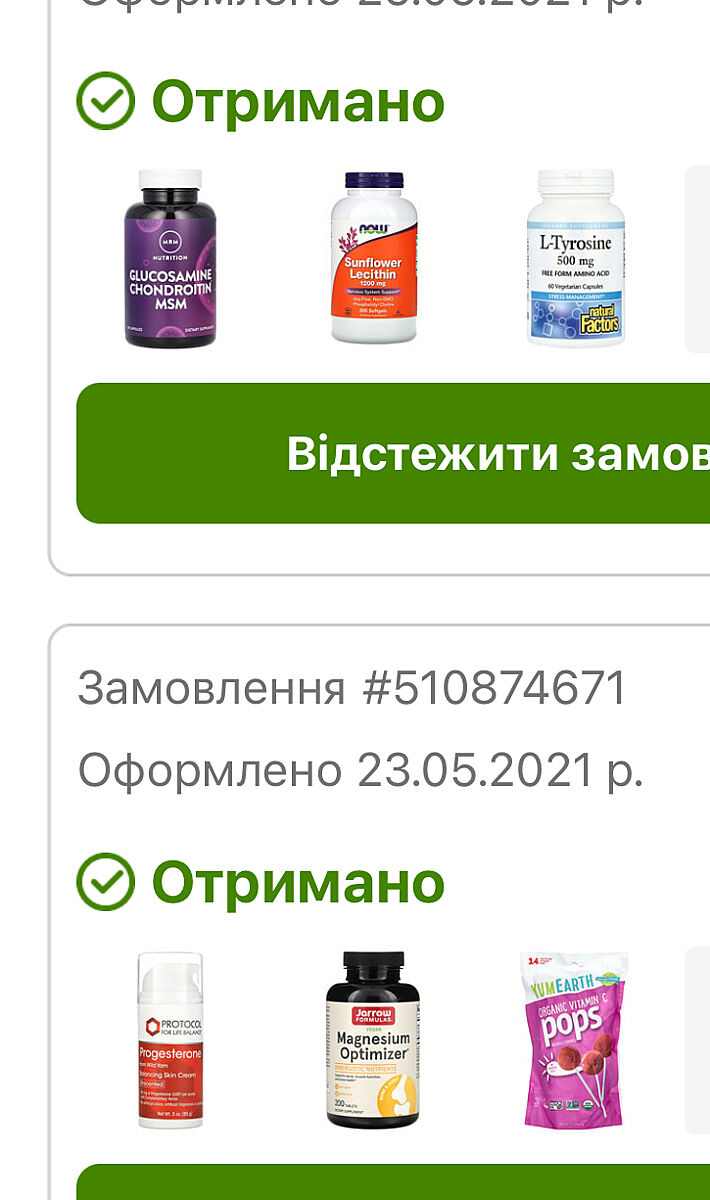The height and width of the screenshot is (1200, 710).
Task: Click the Відстежити замовлення button
Action: (393, 453)
